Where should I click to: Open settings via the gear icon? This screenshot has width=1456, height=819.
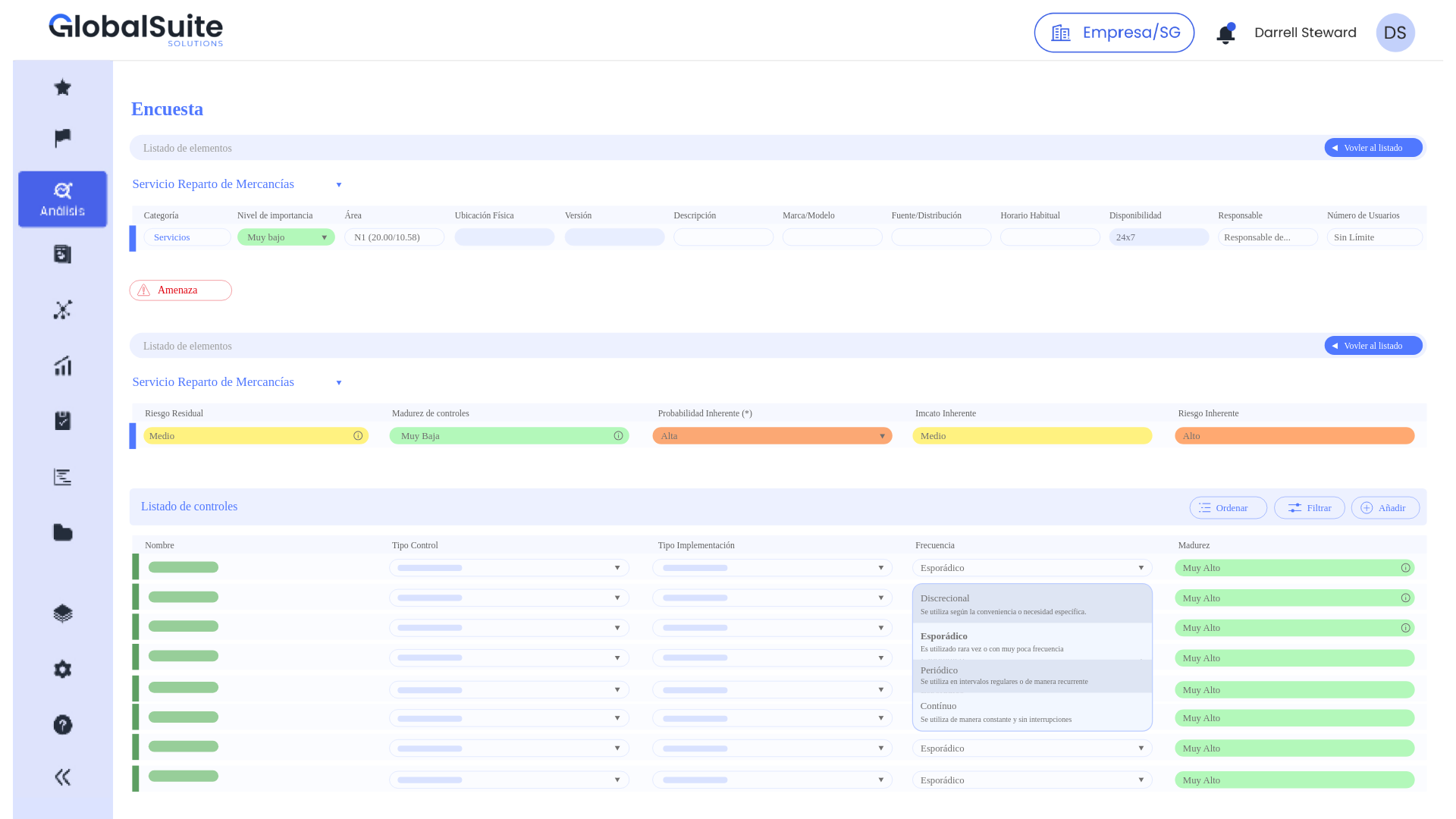(x=62, y=669)
